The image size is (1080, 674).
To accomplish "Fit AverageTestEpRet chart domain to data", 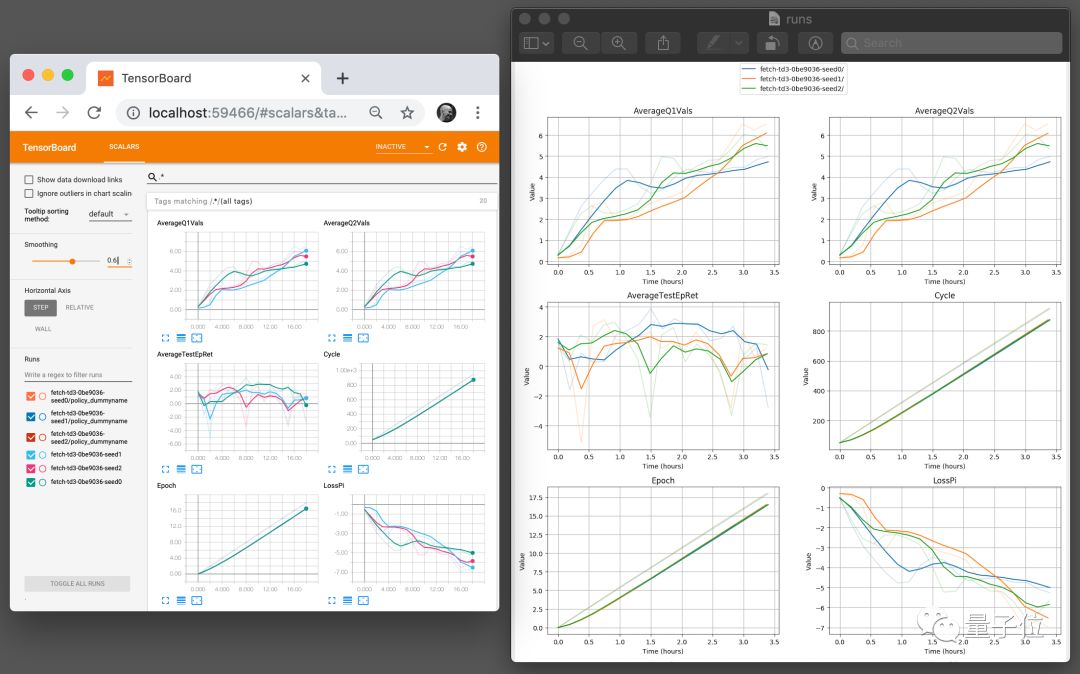I will (x=197, y=469).
